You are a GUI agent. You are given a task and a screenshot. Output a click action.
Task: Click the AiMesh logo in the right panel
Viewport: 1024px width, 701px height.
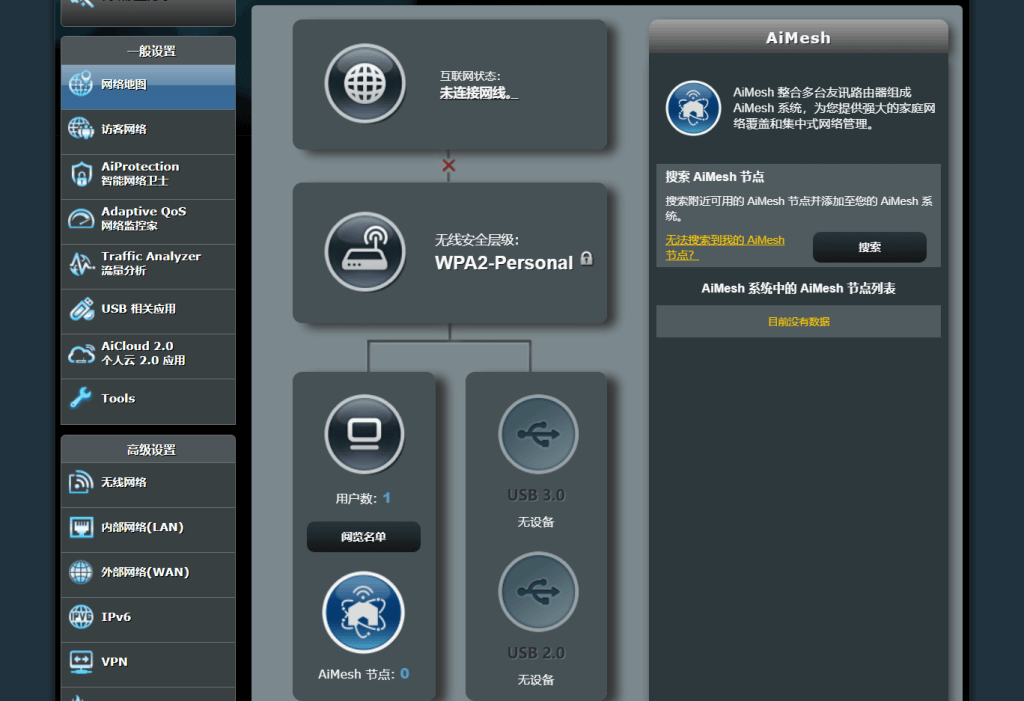(x=693, y=108)
